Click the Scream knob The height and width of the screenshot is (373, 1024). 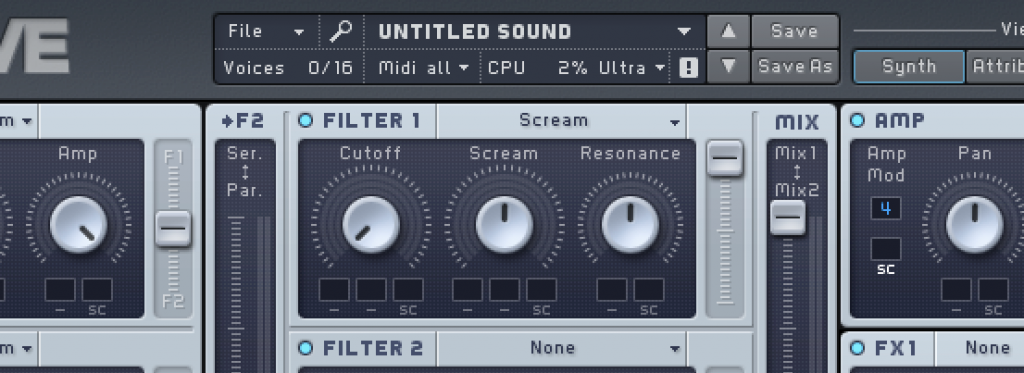click(x=504, y=225)
